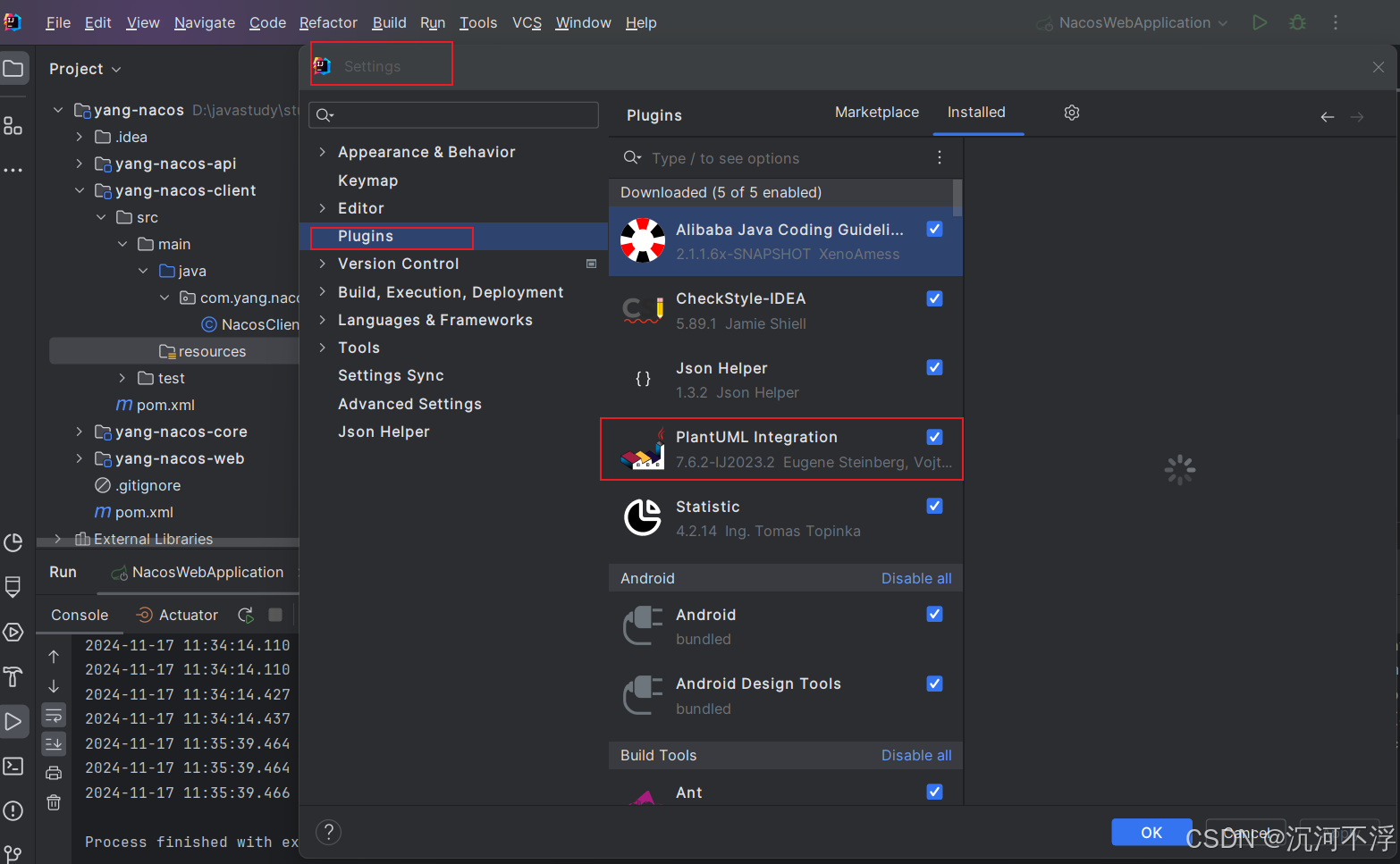Toggle the Statistic plugin checkbox
This screenshot has height=864, width=1400.
(x=934, y=506)
